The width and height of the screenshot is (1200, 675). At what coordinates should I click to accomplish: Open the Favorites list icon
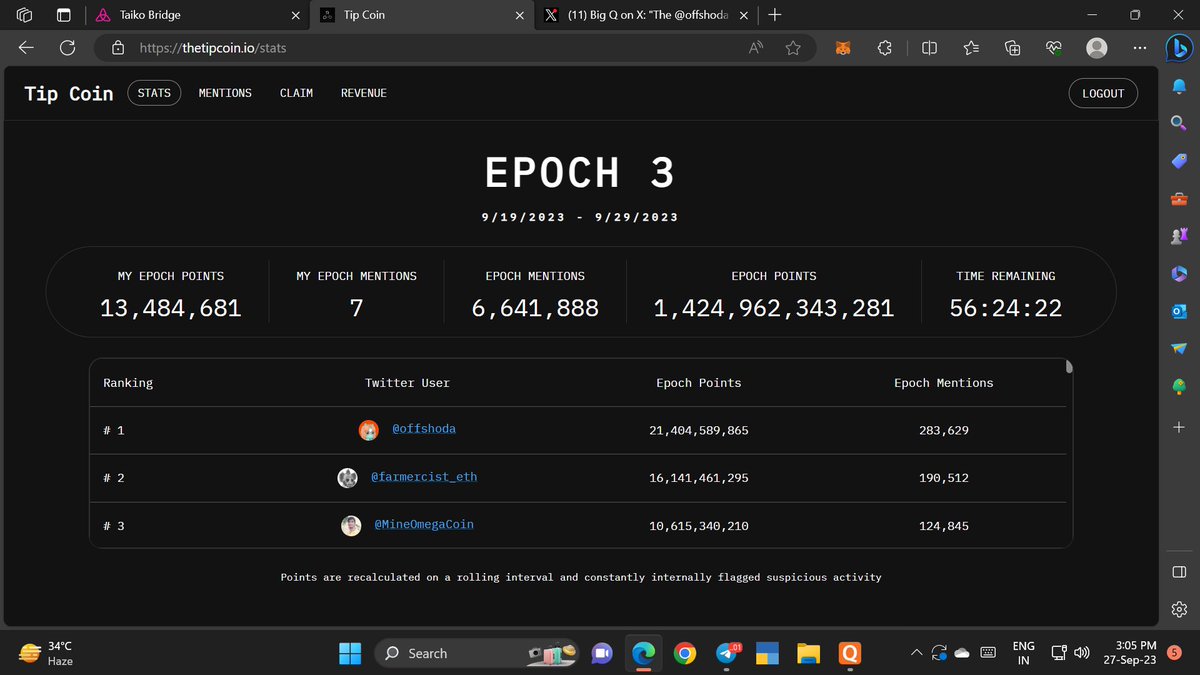[971, 48]
